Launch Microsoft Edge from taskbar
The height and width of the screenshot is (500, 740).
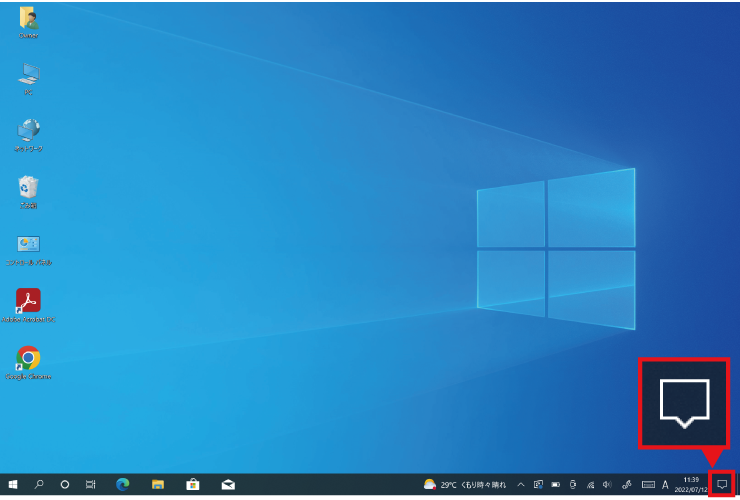coord(123,484)
